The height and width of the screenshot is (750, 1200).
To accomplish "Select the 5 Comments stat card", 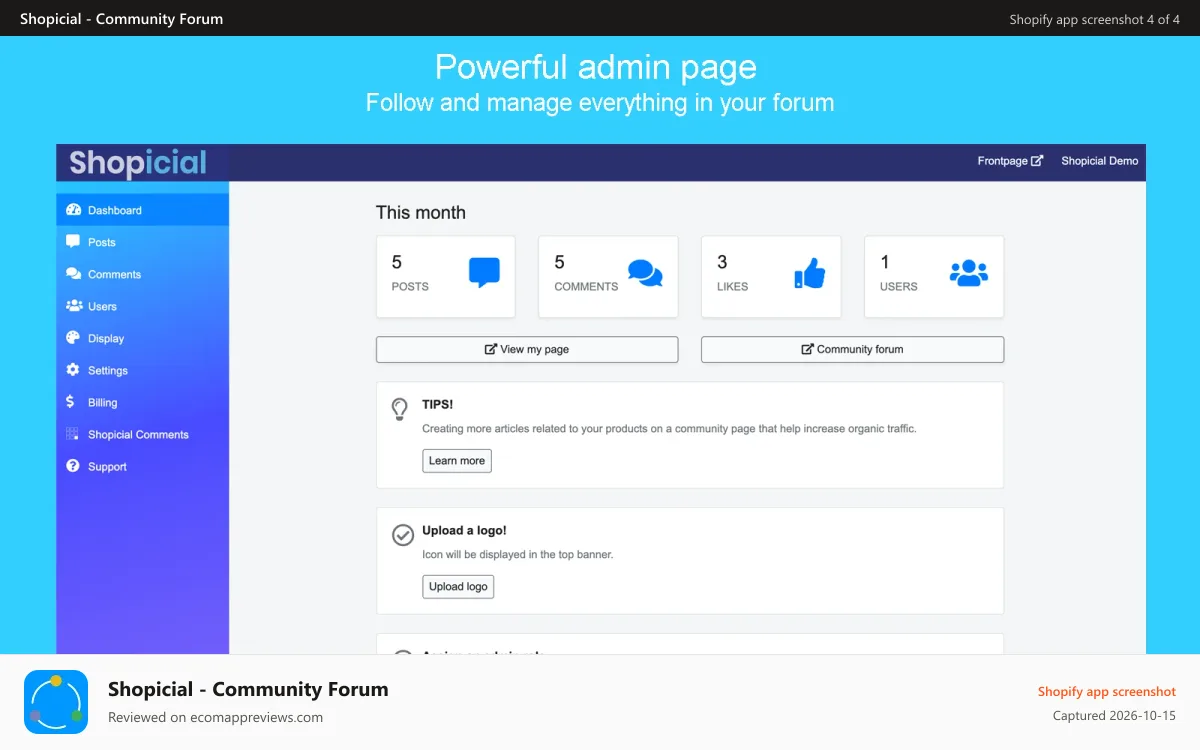I will 608,277.
